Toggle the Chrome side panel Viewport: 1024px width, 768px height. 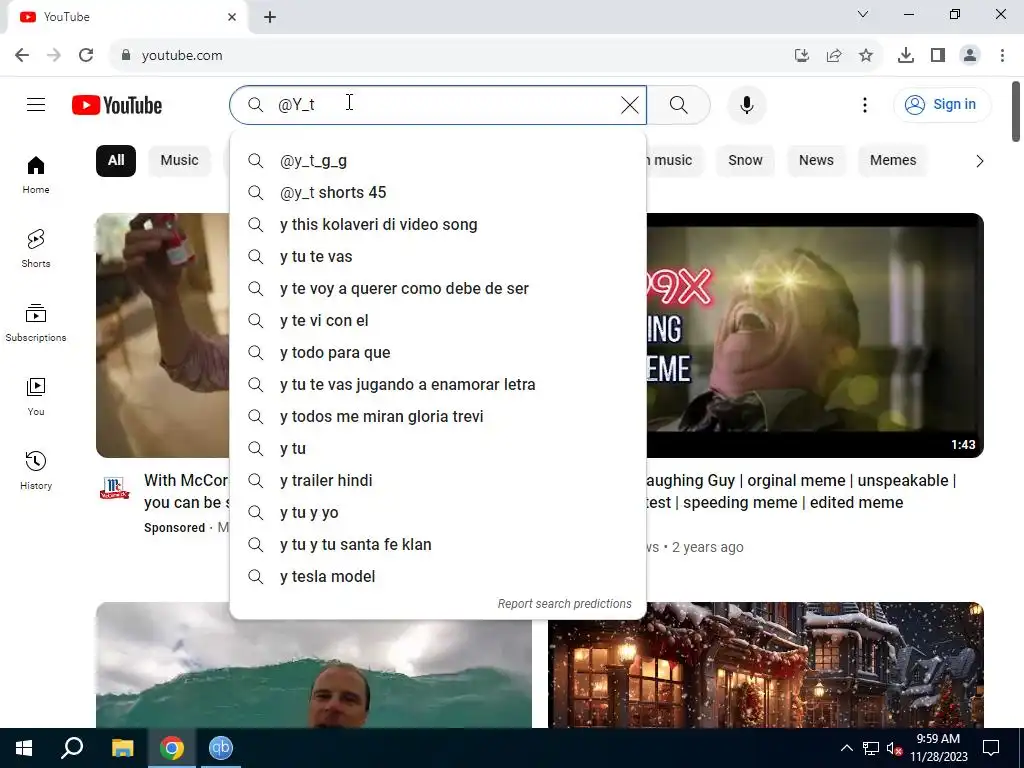pyautogui.click(x=938, y=56)
